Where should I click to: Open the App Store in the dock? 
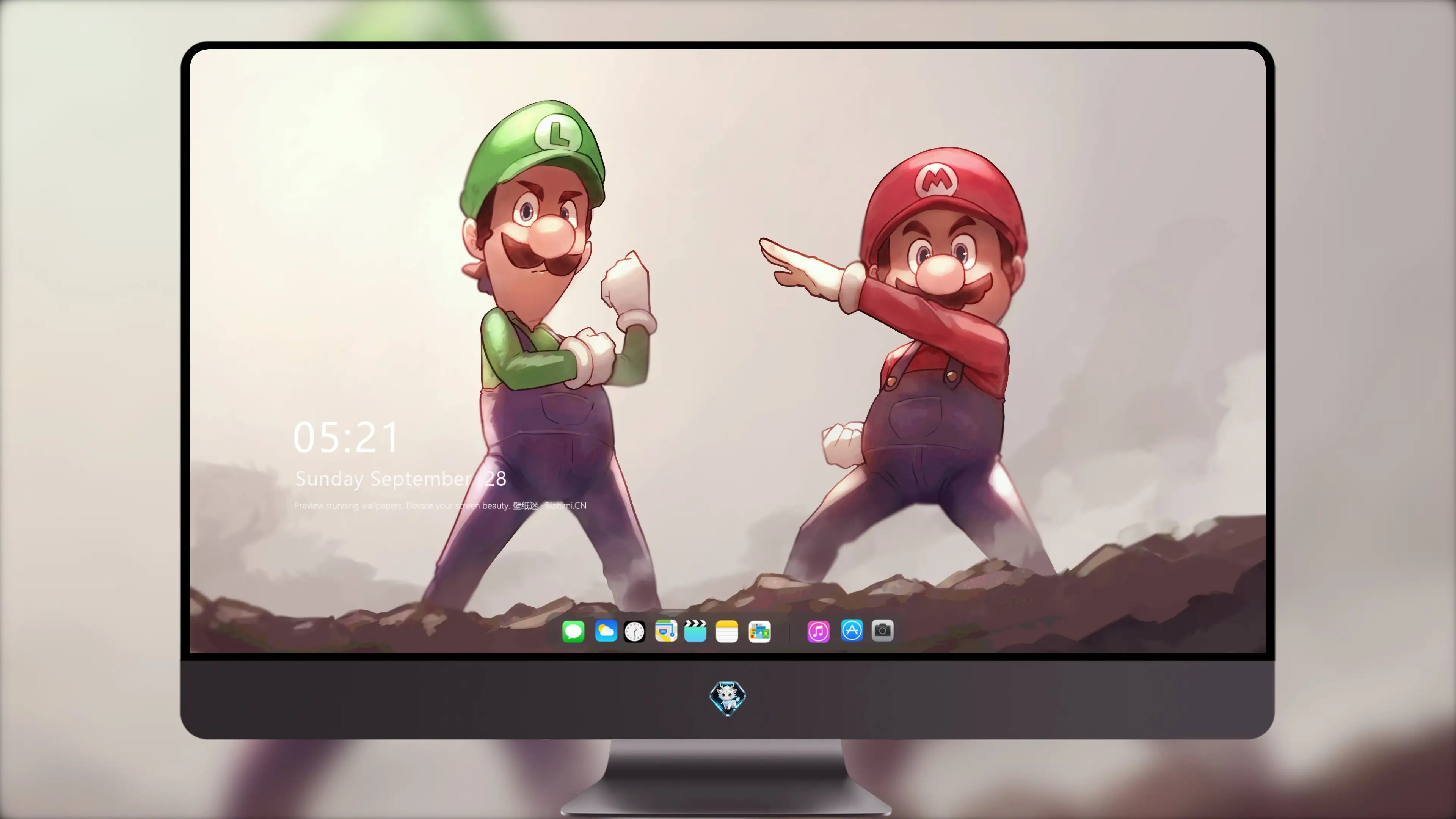coord(852,630)
